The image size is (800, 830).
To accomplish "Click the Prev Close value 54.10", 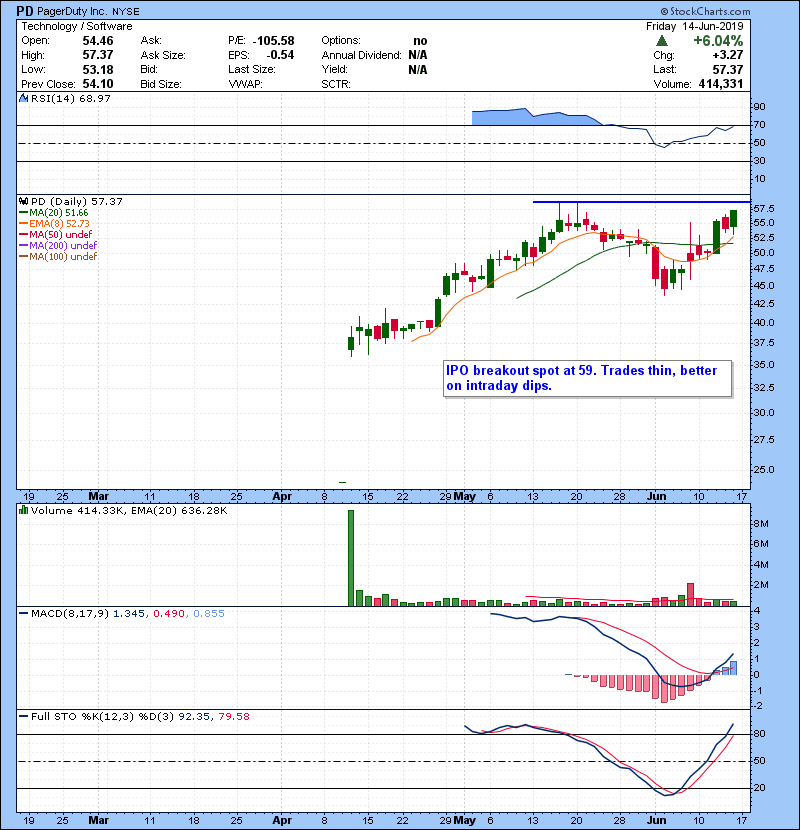I will tap(98, 84).
